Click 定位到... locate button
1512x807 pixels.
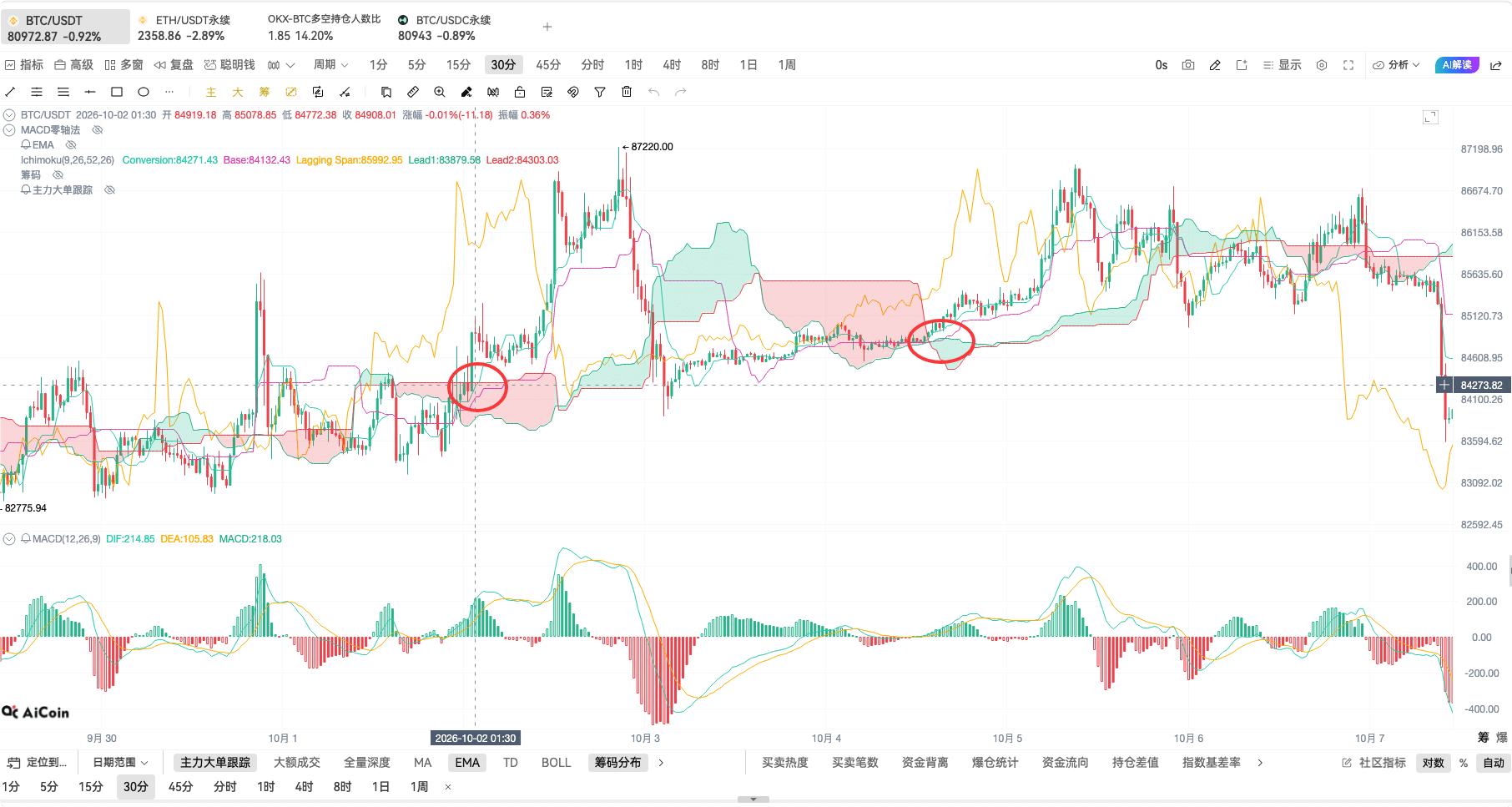pyautogui.click(x=38, y=763)
